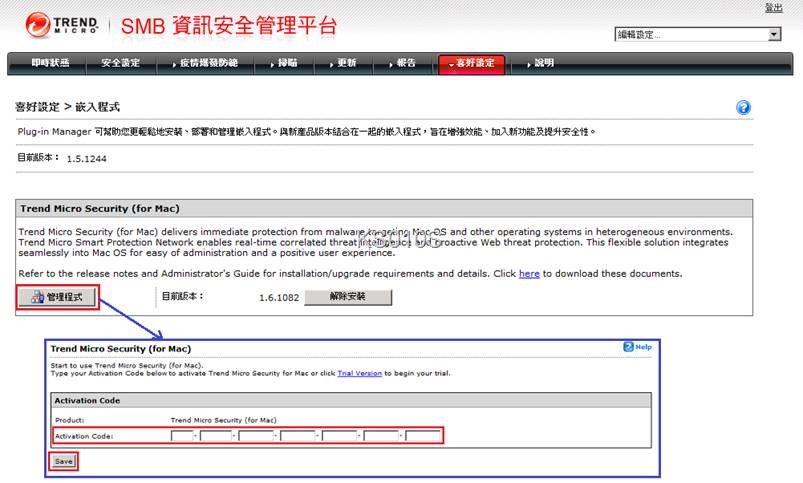Screen dimensions: 803x483
Task: Click the 管理程式 button
Action: pos(57,297)
